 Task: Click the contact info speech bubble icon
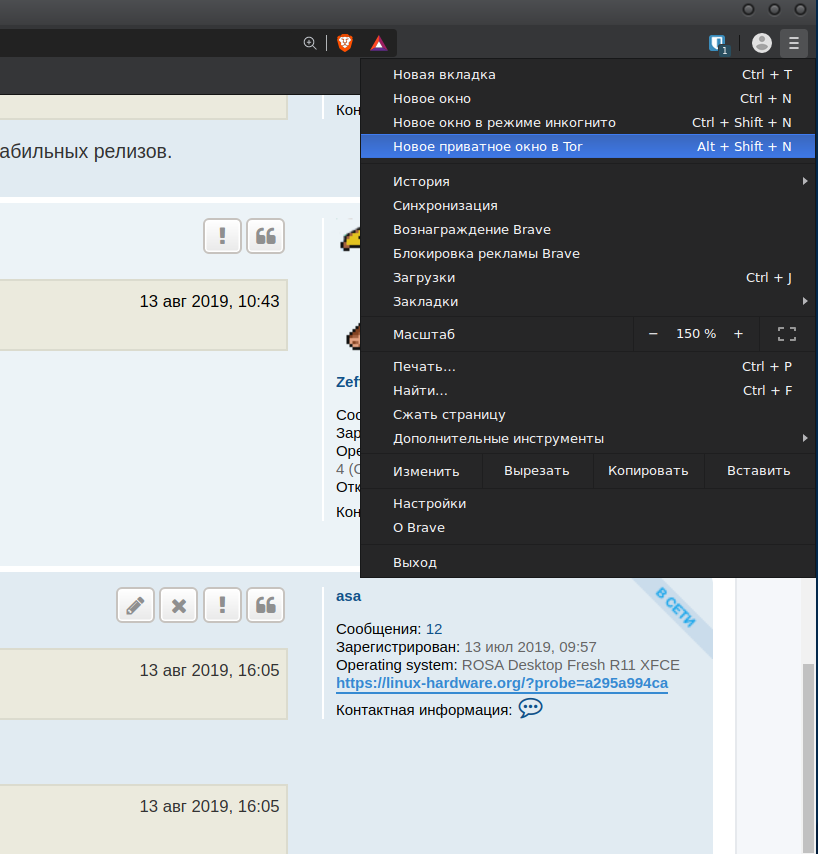(530, 708)
